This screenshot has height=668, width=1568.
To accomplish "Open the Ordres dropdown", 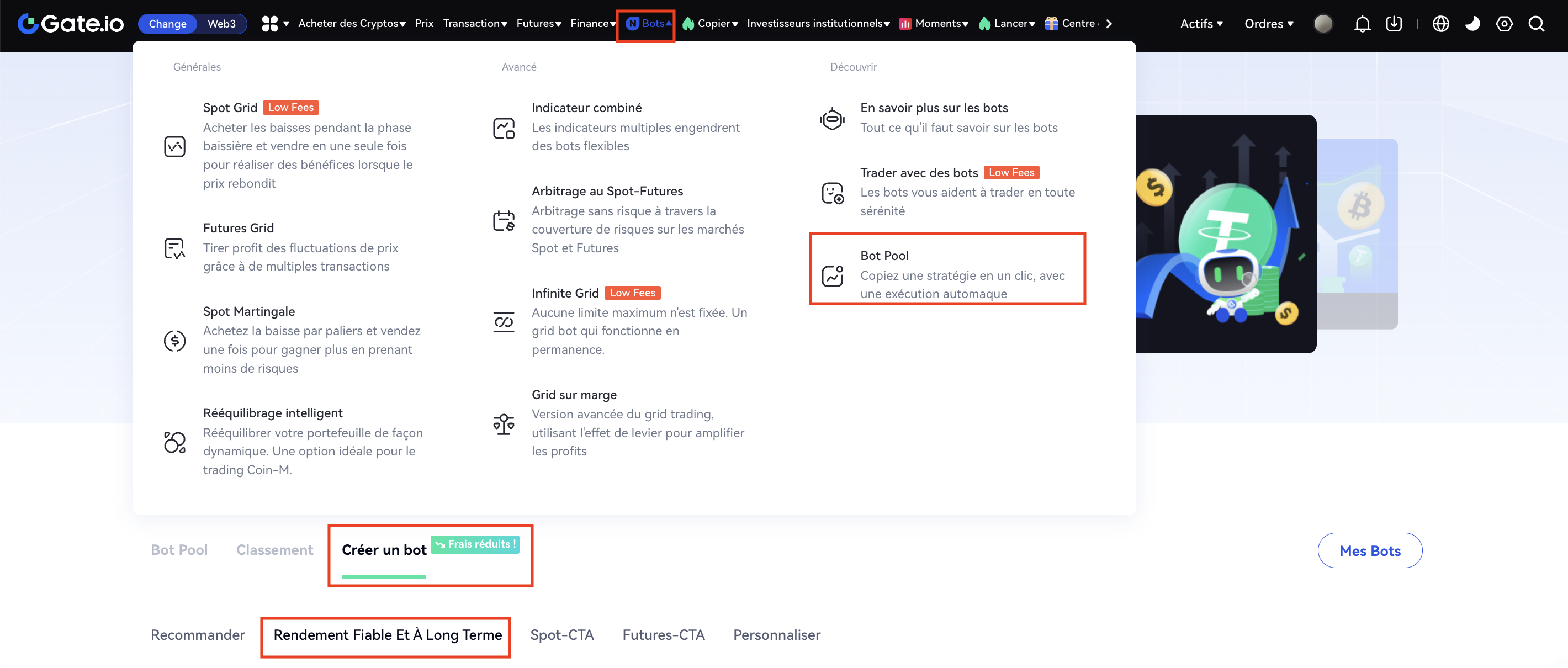I will (1269, 24).
